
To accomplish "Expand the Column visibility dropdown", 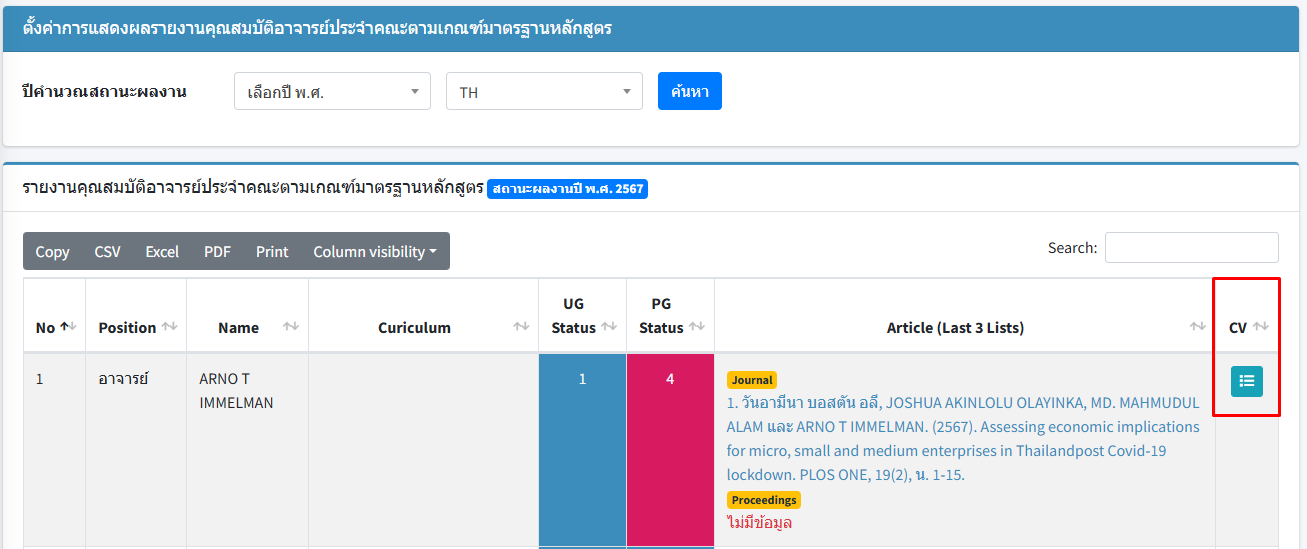I will click(x=375, y=252).
